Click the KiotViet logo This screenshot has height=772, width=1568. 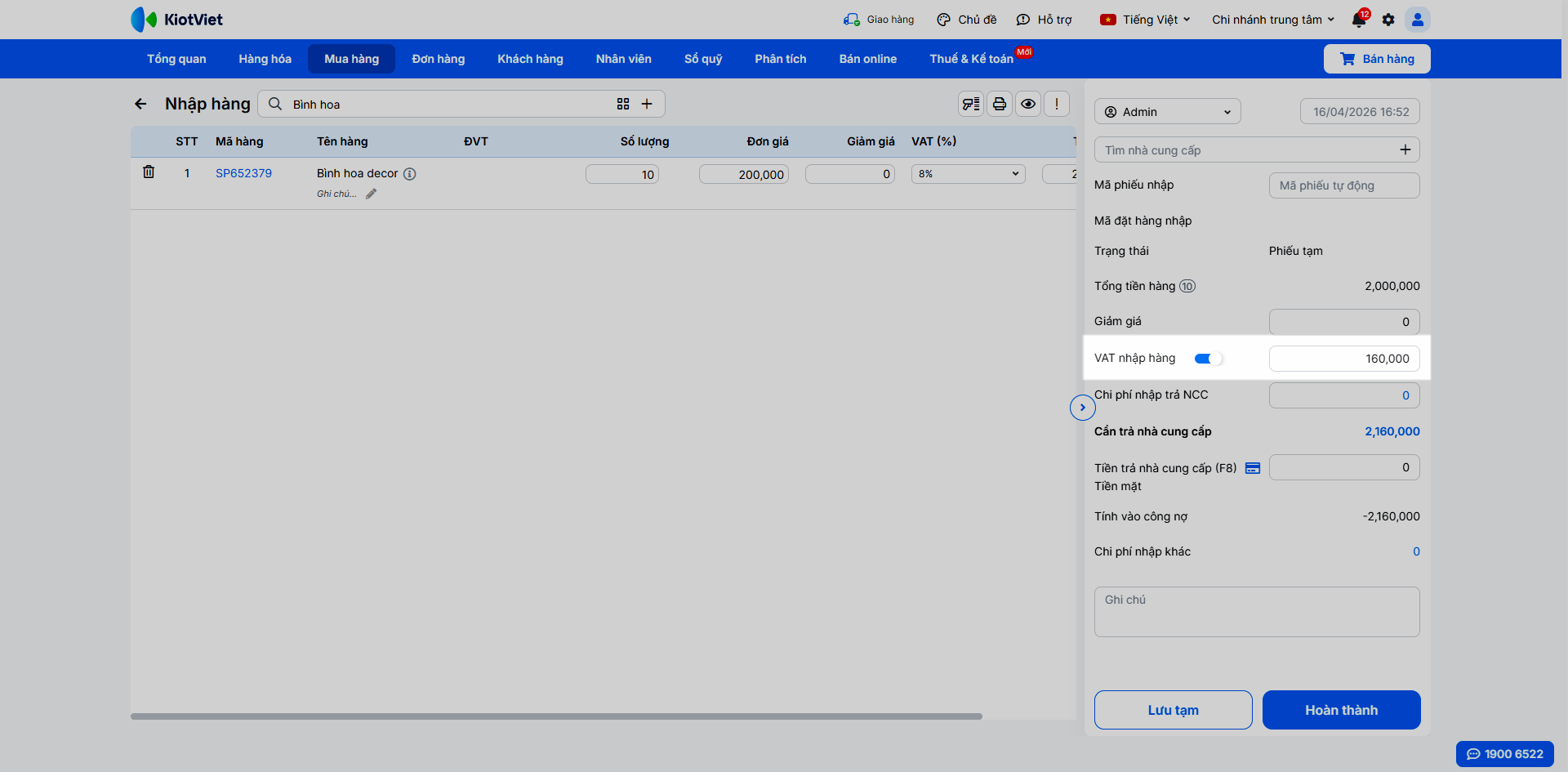pyautogui.click(x=176, y=20)
